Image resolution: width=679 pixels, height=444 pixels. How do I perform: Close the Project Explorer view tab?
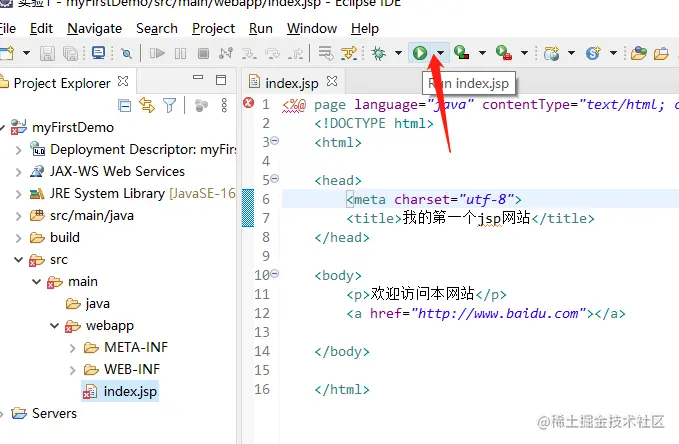point(123,81)
